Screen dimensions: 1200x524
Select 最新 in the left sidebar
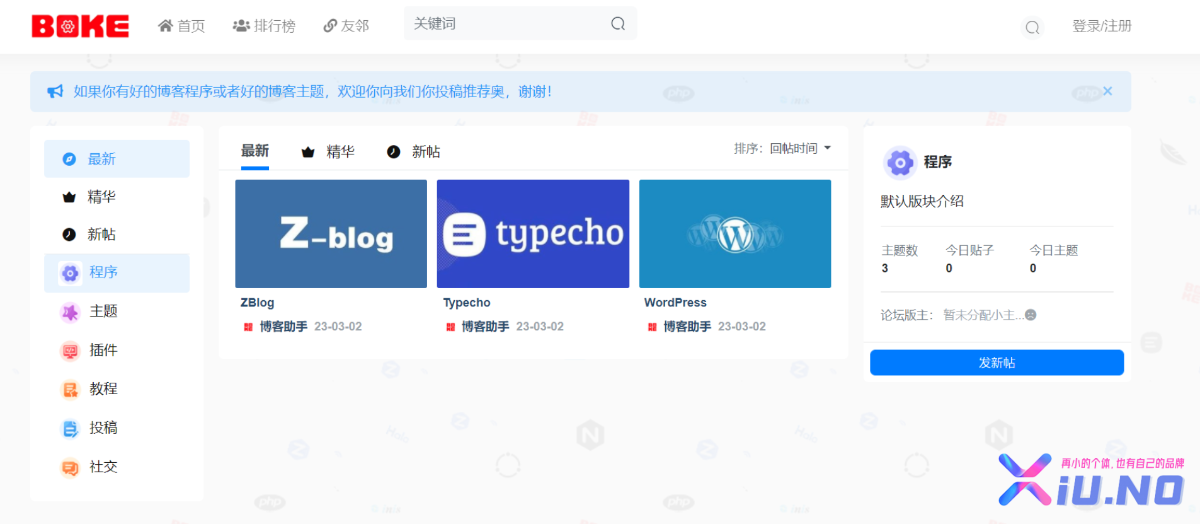[117, 159]
